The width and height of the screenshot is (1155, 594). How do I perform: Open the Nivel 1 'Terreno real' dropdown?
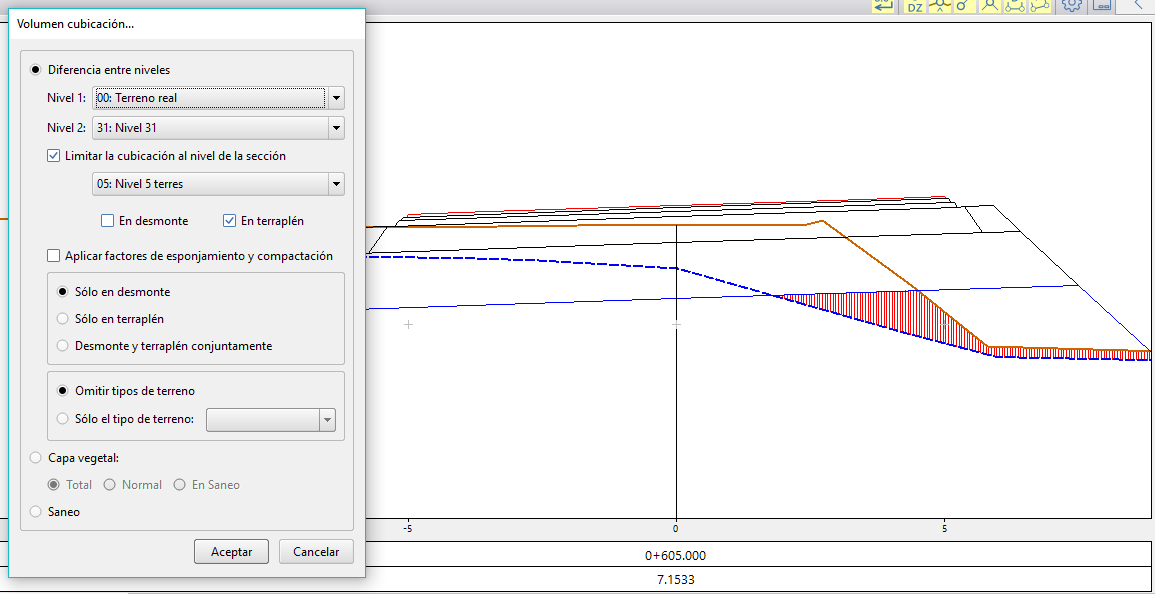[336, 98]
